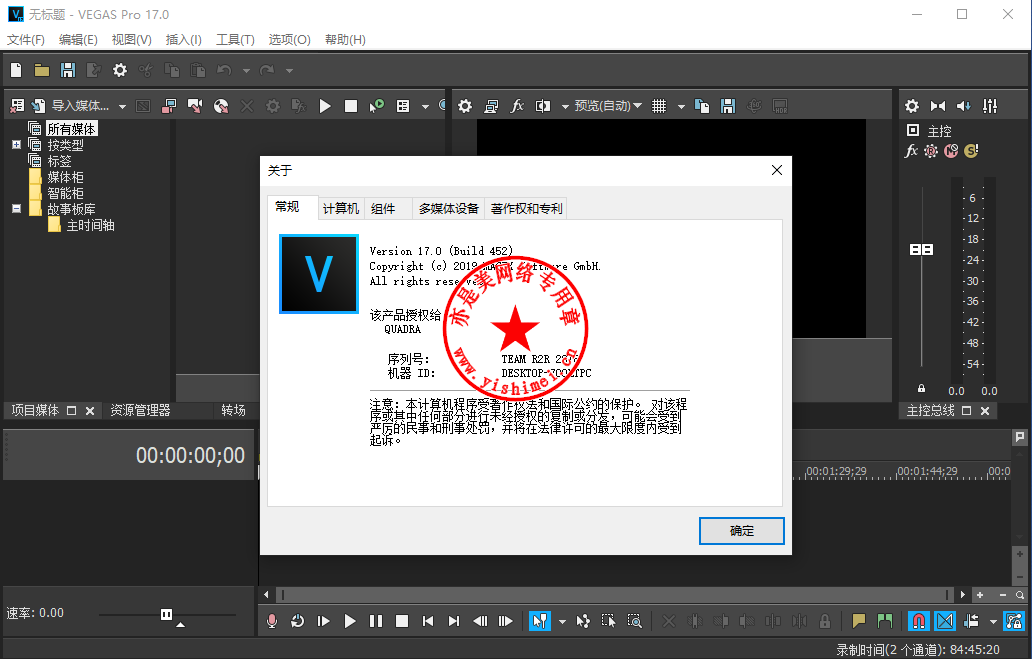
Task: Collapse the 故事板库 tree node
Action: pyautogui.click(x=16, y=209)
